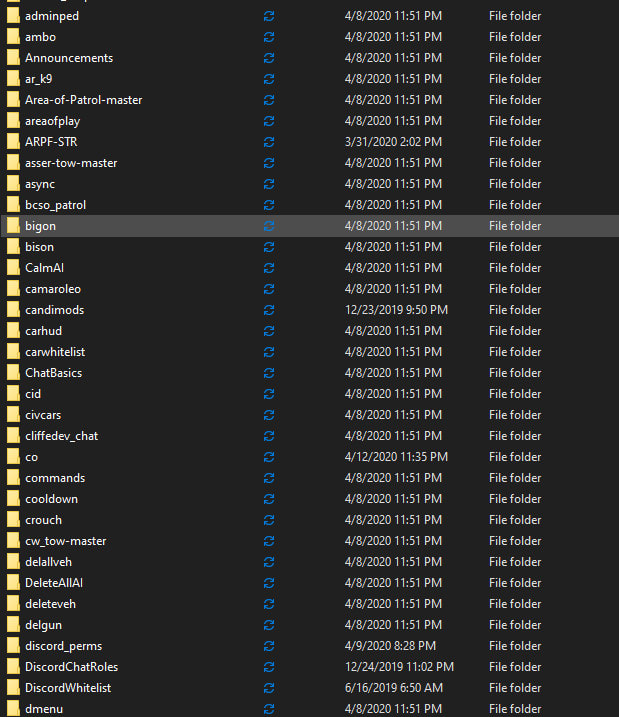Click the sync status icon for deleteveh

[x=269, y=605]
